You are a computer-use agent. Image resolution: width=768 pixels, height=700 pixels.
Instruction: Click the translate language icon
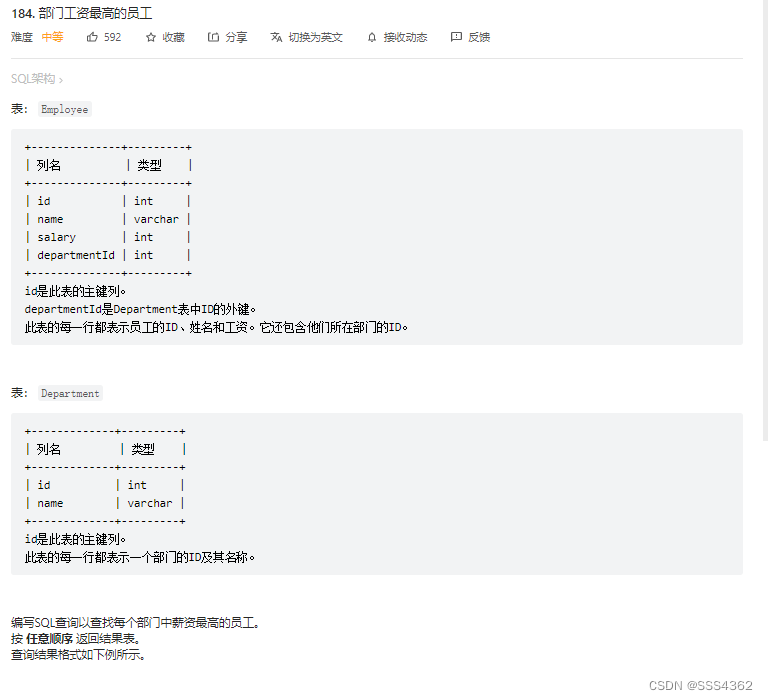(x=276, y=37)
